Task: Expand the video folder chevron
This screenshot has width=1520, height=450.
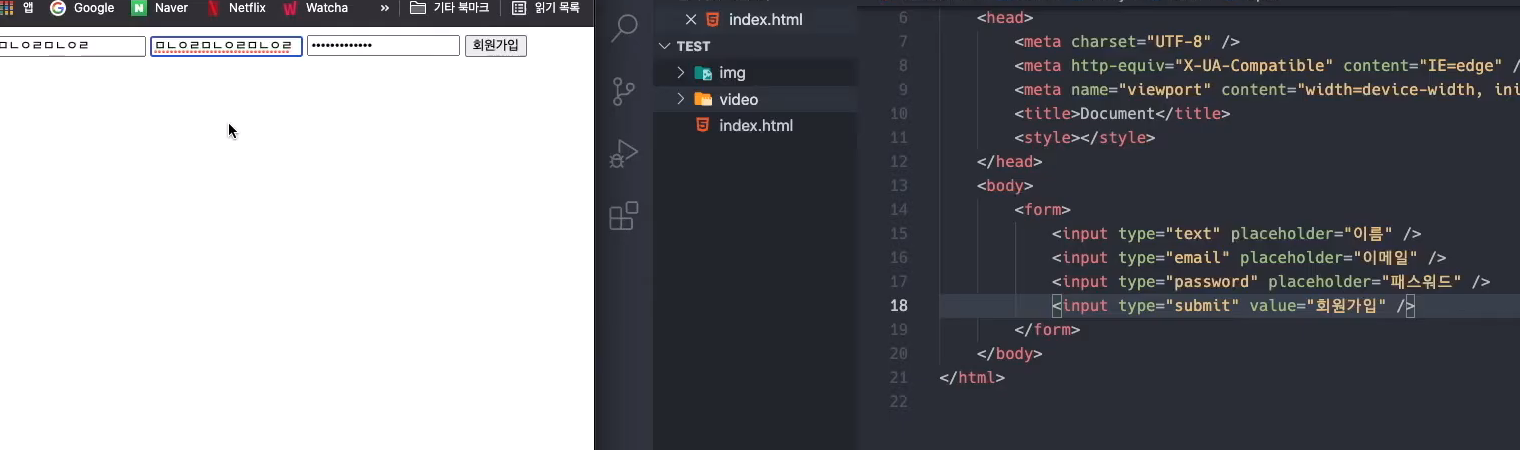Action: tap(680, 99)
